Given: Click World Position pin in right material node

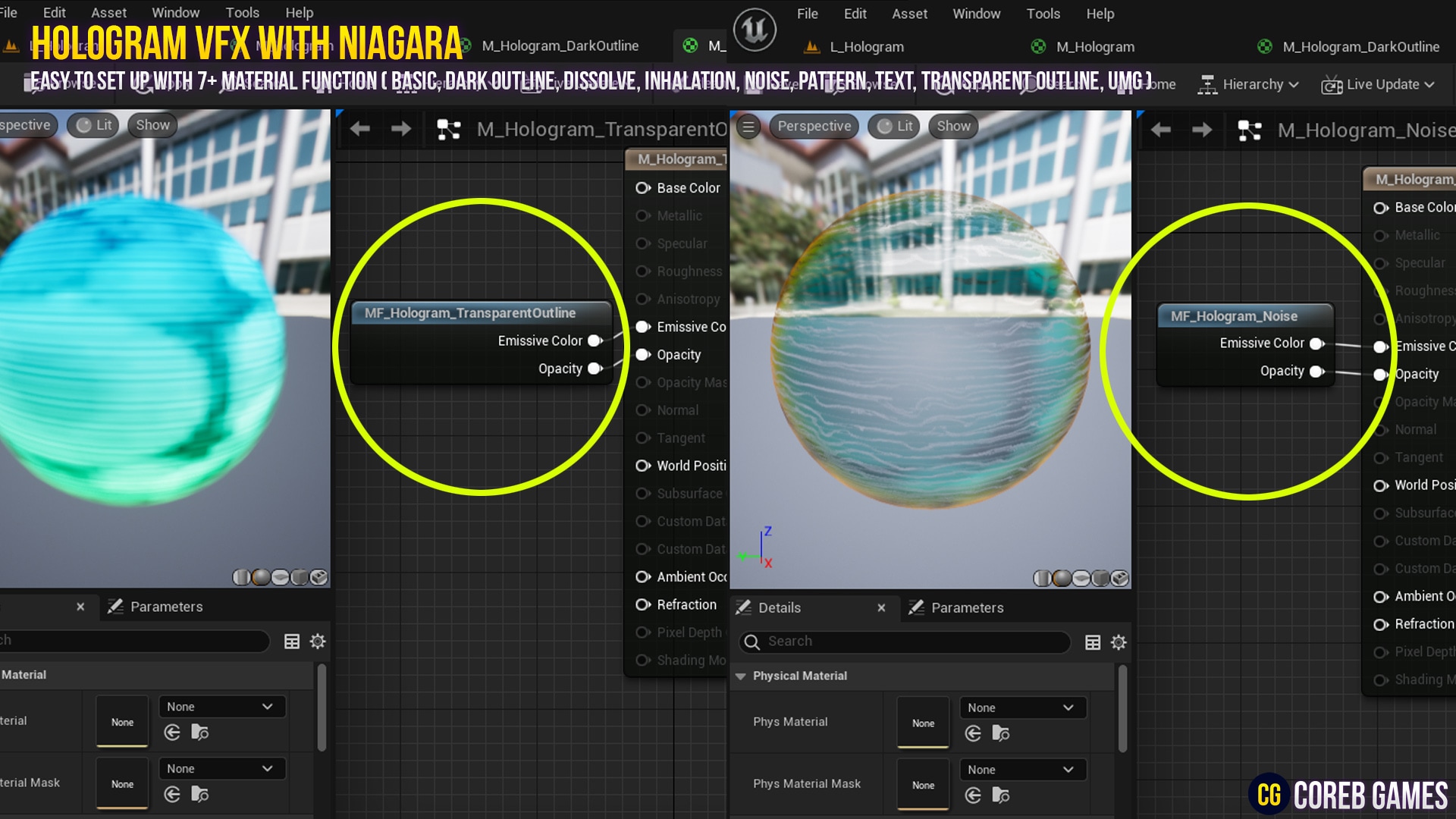Looking at the screenshot, I should point(1381,485).
